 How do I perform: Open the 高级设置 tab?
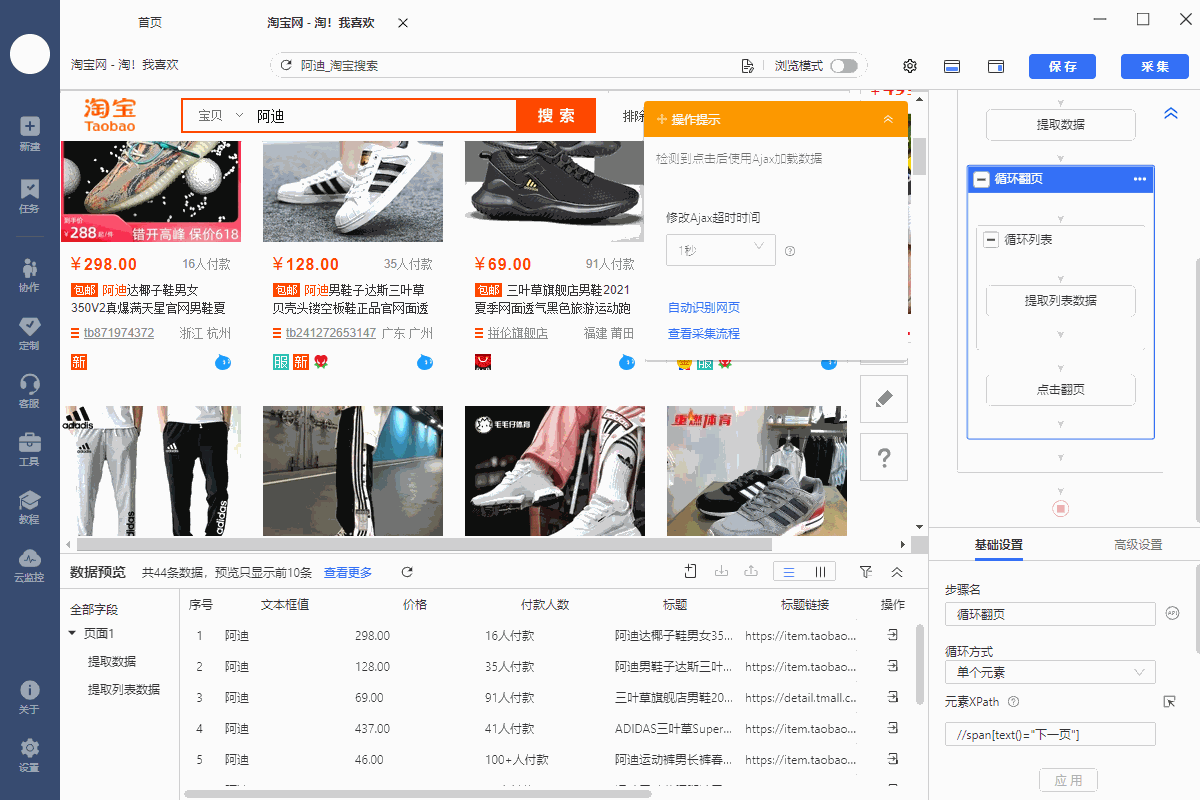1138,545
